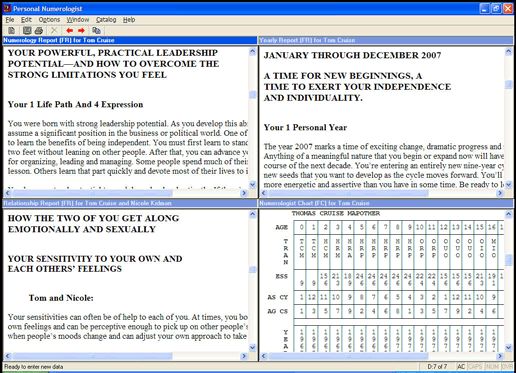Click the red right arrow toolbar icon
The width and height of the screenshot is (516, 373).
point(81,31)
